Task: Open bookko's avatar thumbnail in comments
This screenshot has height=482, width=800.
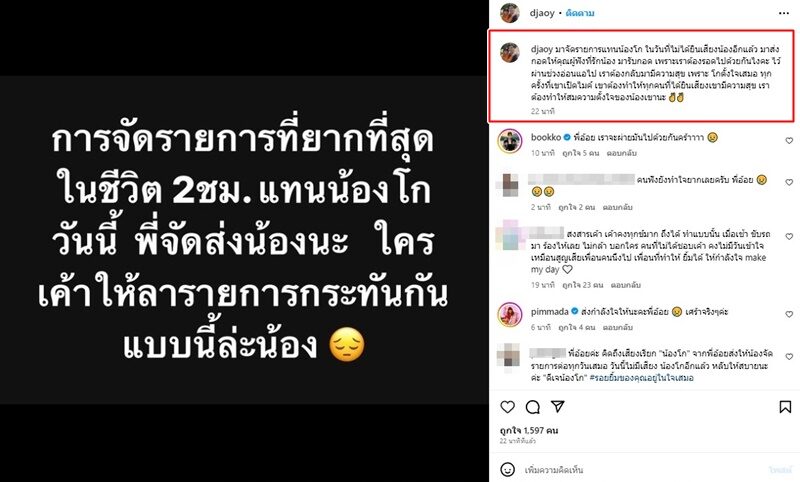Action: [x=510, y=141]
